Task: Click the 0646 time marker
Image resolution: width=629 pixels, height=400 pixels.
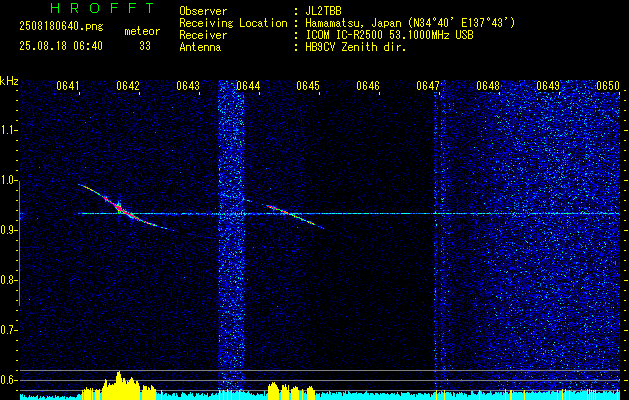Action: [368, 85]
